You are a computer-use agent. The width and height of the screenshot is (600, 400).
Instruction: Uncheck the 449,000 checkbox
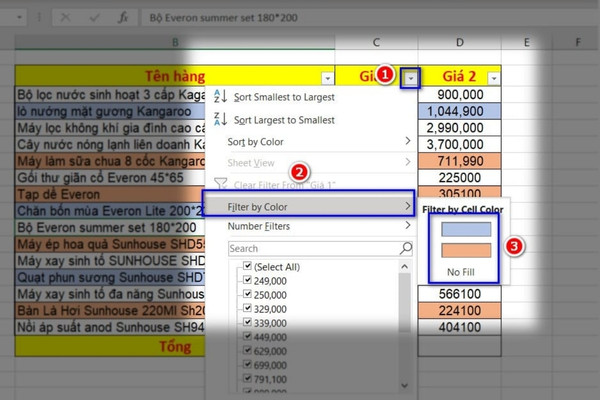click(x=248, y=336)
